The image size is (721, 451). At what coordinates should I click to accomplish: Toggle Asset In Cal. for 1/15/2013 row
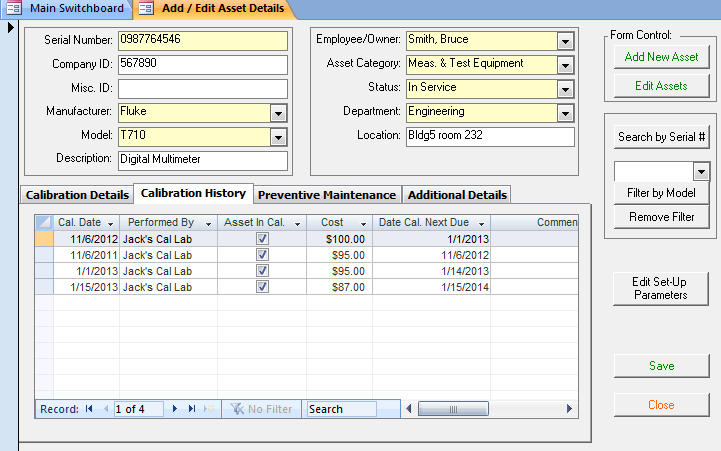point(263,287)
